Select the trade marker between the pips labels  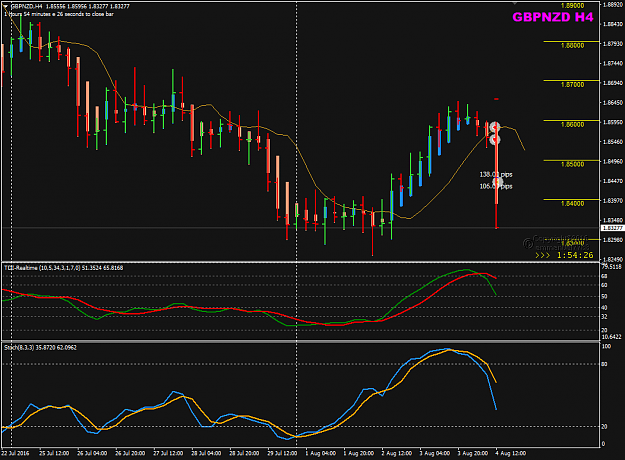(497, 183)
